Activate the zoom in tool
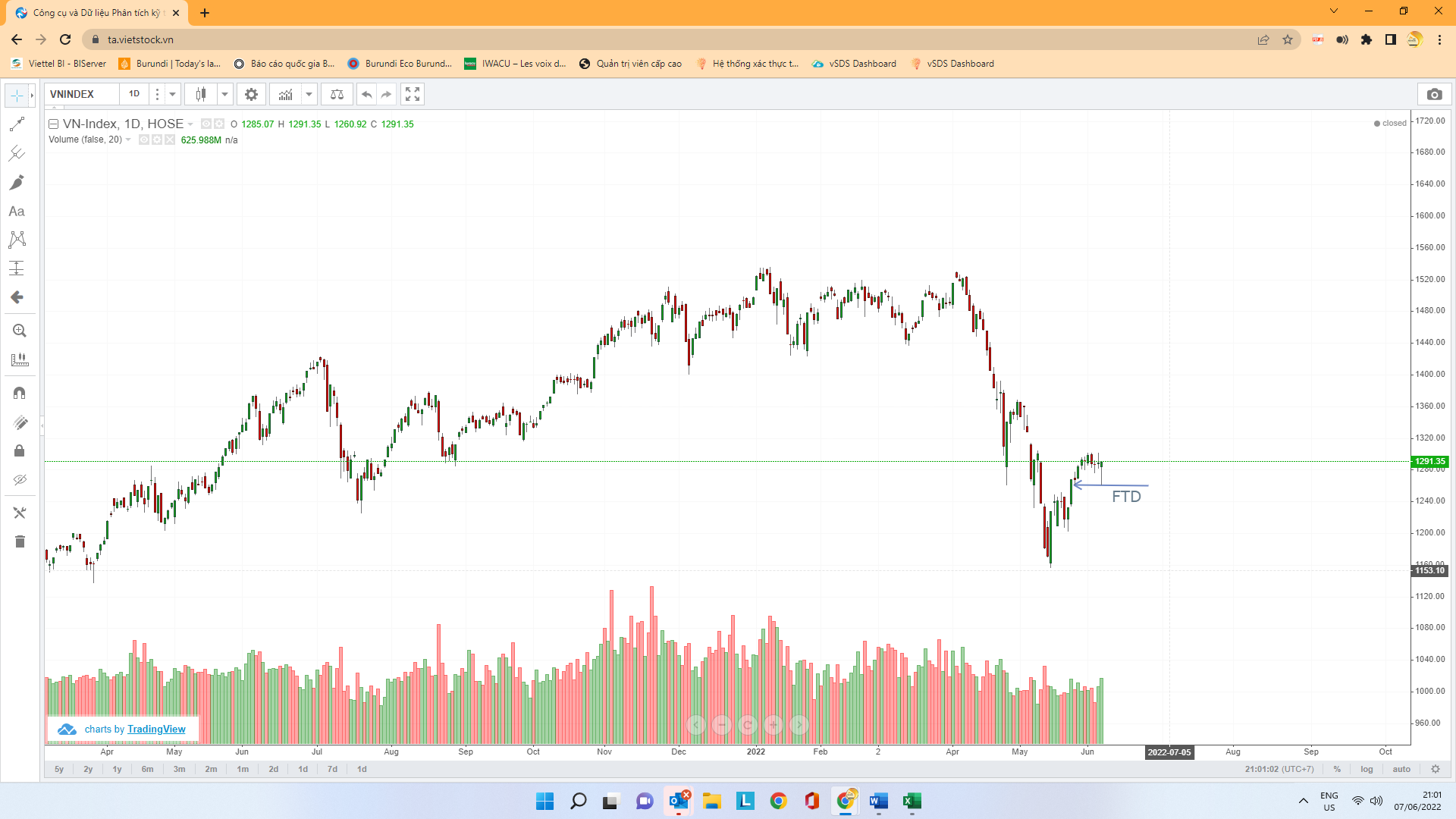 coord(20,331)
